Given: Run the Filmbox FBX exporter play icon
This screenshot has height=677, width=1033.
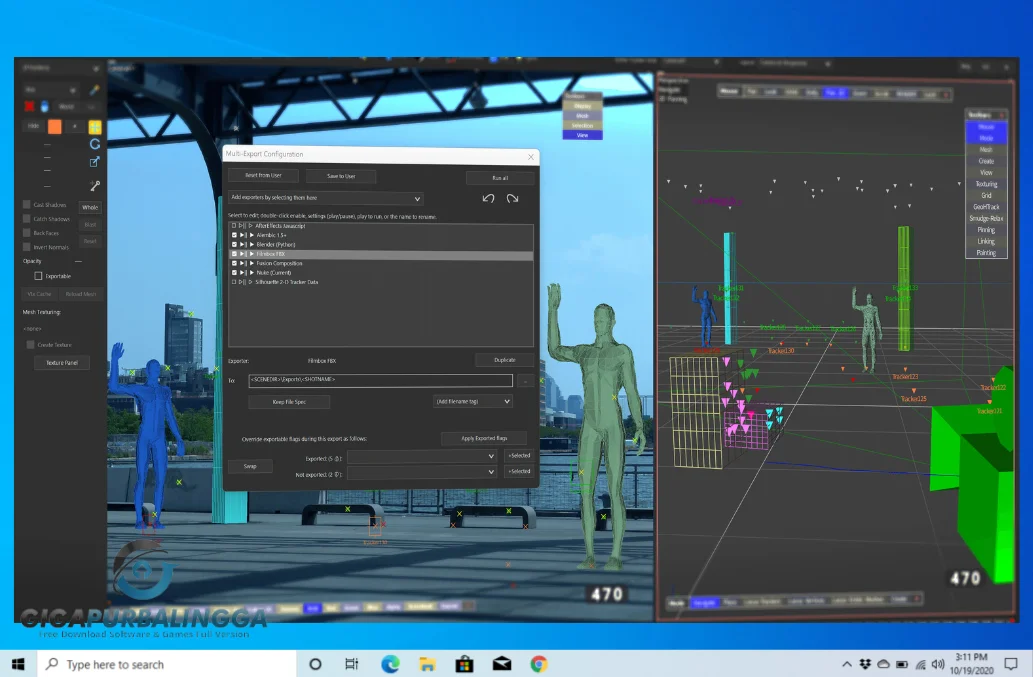Looking at the screenshot, I should click(252, 254).
